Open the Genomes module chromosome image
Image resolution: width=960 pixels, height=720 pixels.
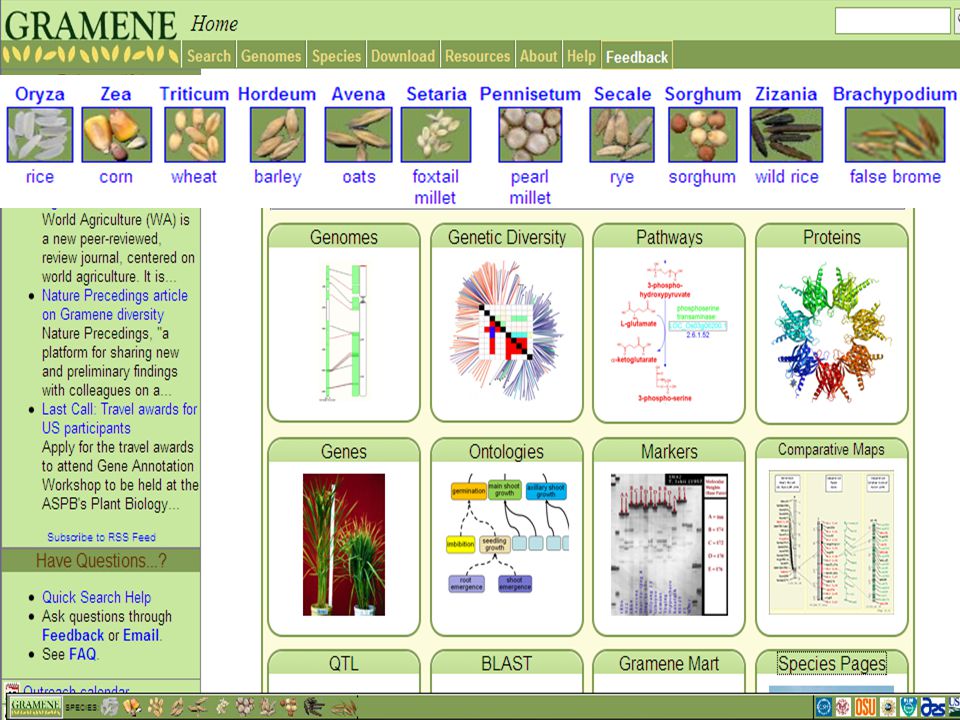pyautogui.click(x=344, y=332)
